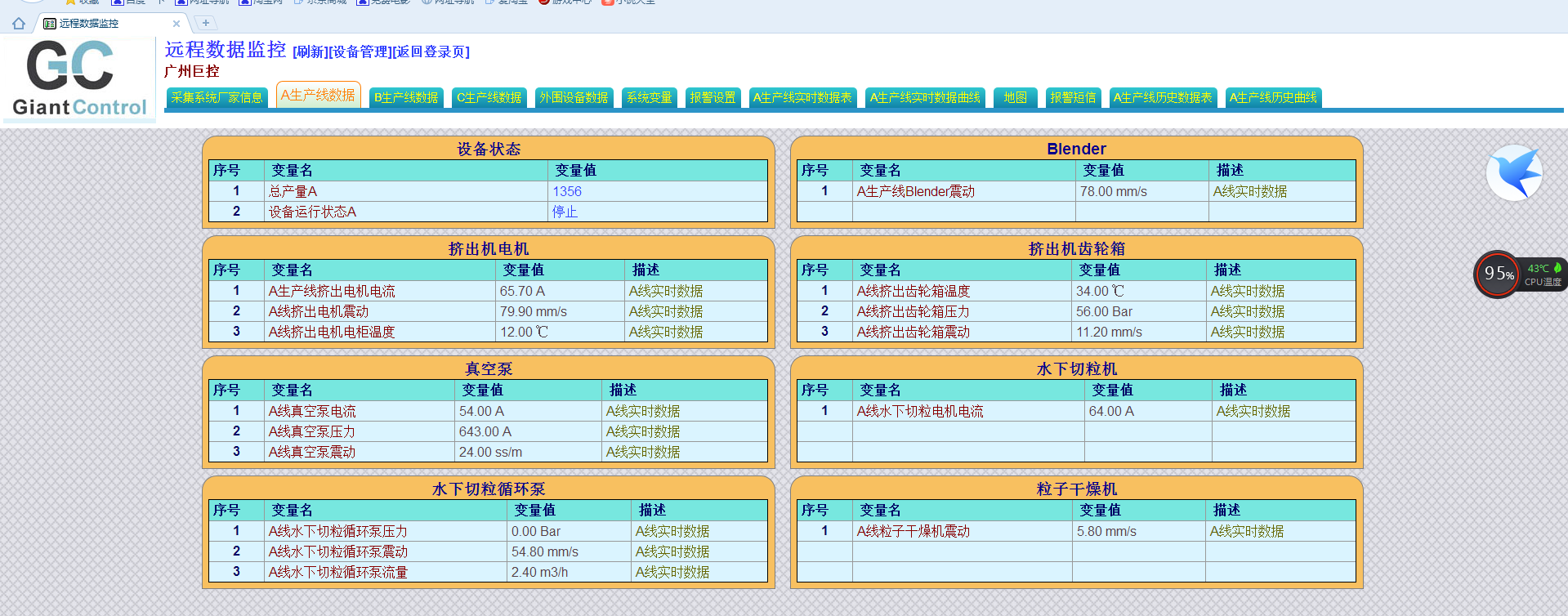Viewport: 1568px width, 616px height.
Task: Click the browser home icon
Action: (19, 24)
